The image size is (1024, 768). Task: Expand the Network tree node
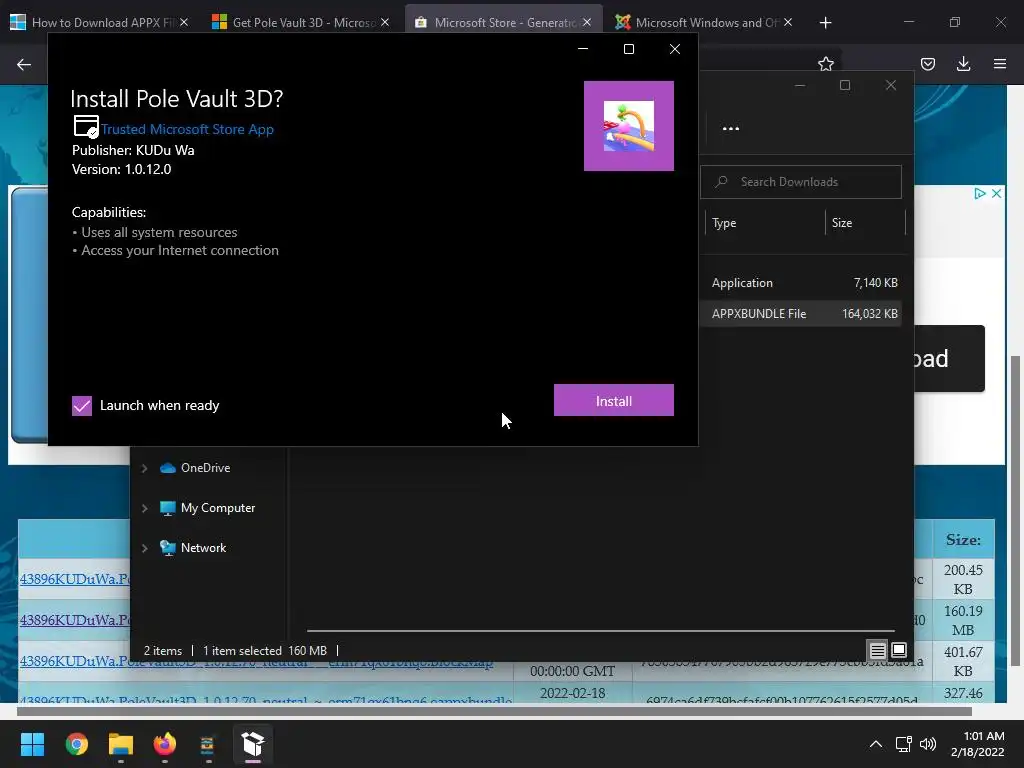tap(144, 548)
